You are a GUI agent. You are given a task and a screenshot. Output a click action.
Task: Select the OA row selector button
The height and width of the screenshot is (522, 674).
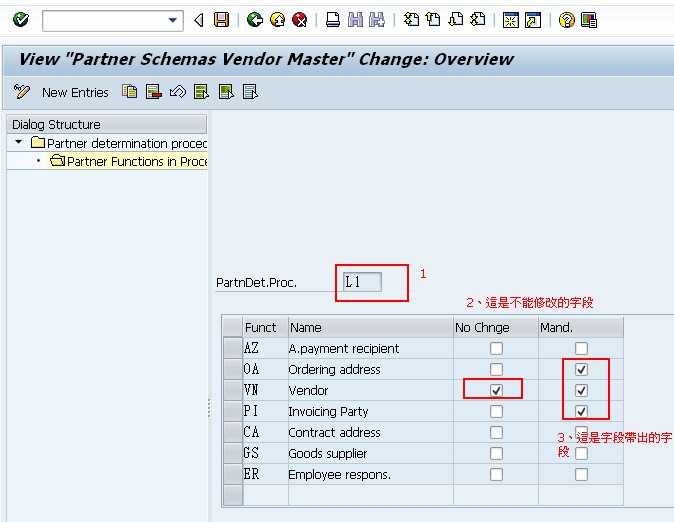pos(233,369)
